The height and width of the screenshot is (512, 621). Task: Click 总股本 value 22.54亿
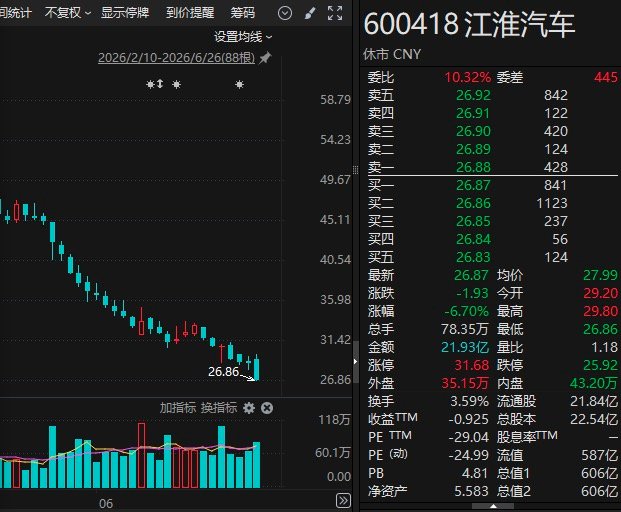pos(594,419)
